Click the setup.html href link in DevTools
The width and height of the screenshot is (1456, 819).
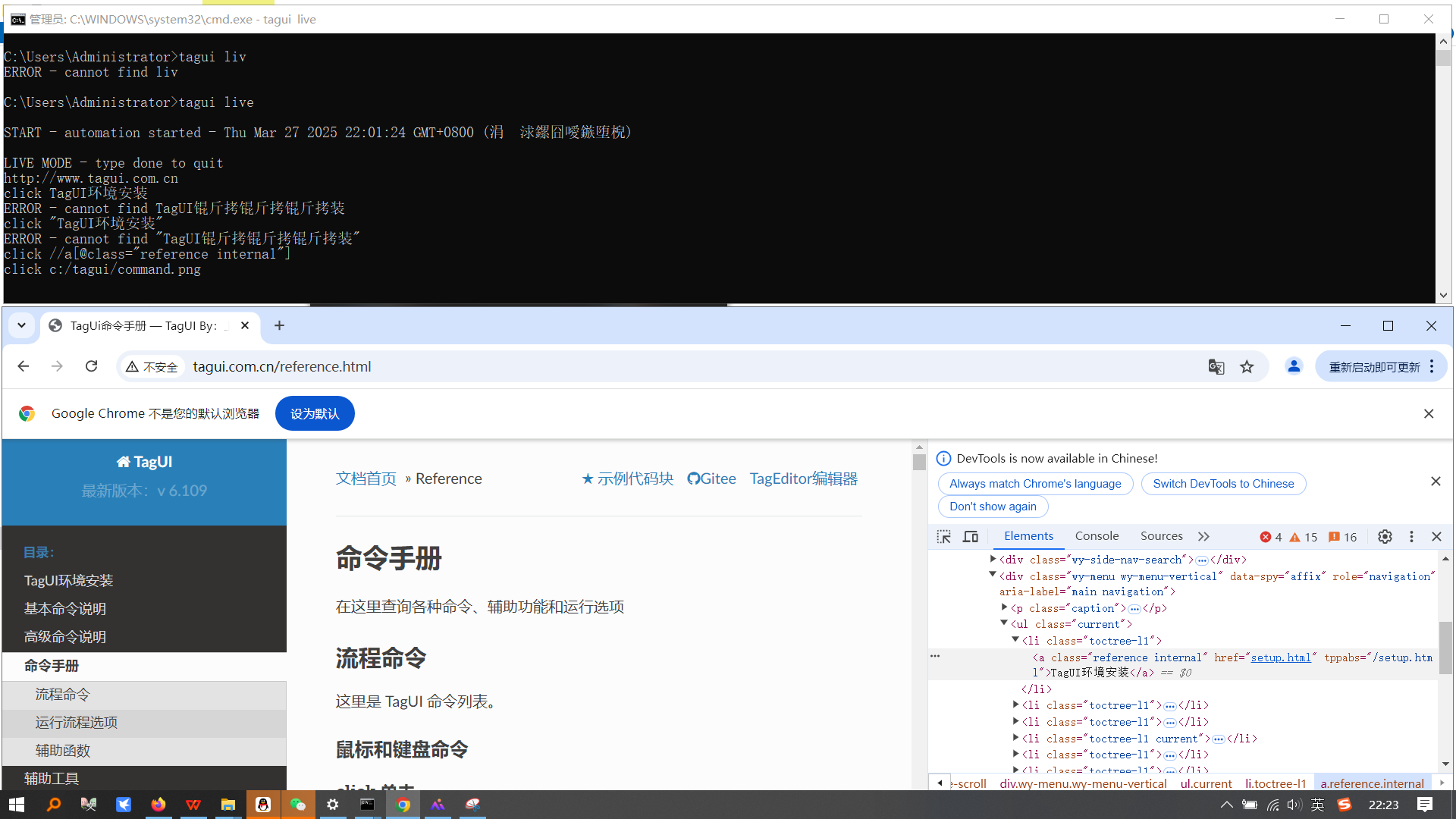[x=1281, y=657]
